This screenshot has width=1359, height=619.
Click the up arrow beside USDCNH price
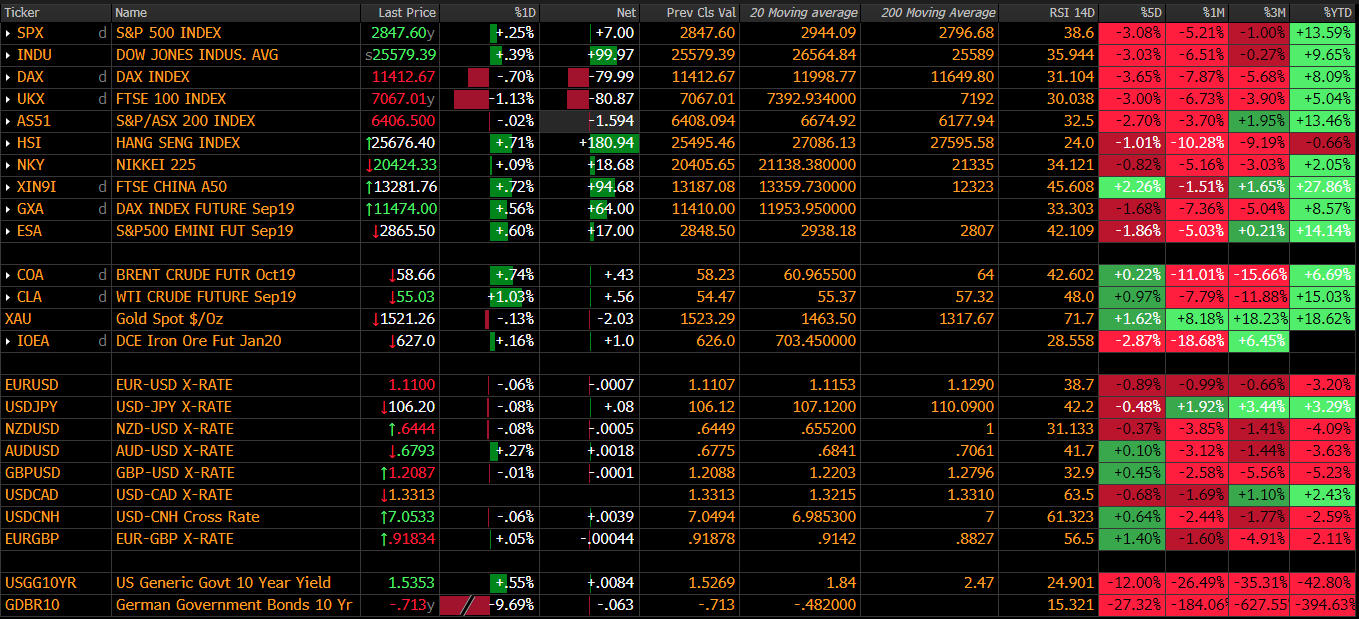[x=384, y=517]
